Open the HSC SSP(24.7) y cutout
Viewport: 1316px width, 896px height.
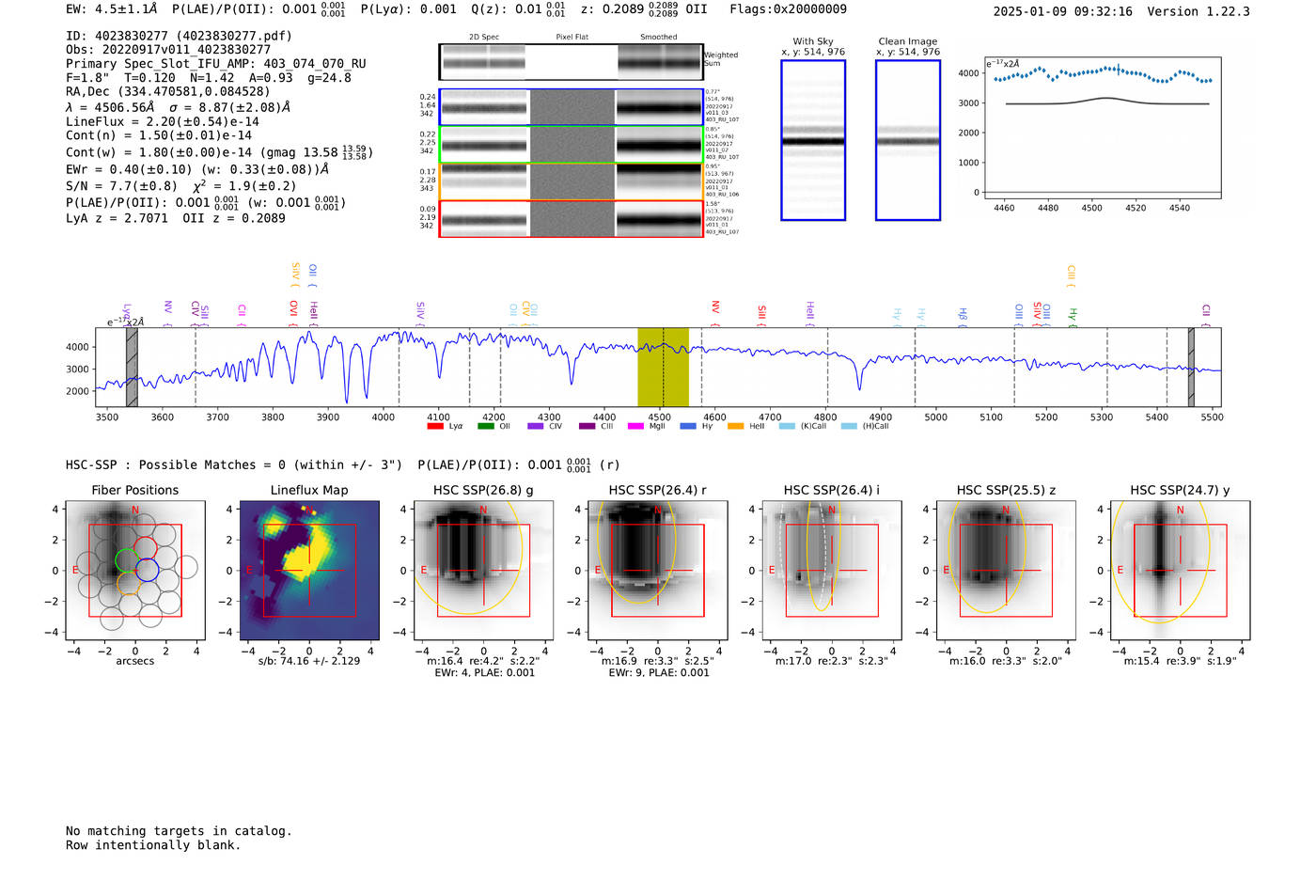1181,570
